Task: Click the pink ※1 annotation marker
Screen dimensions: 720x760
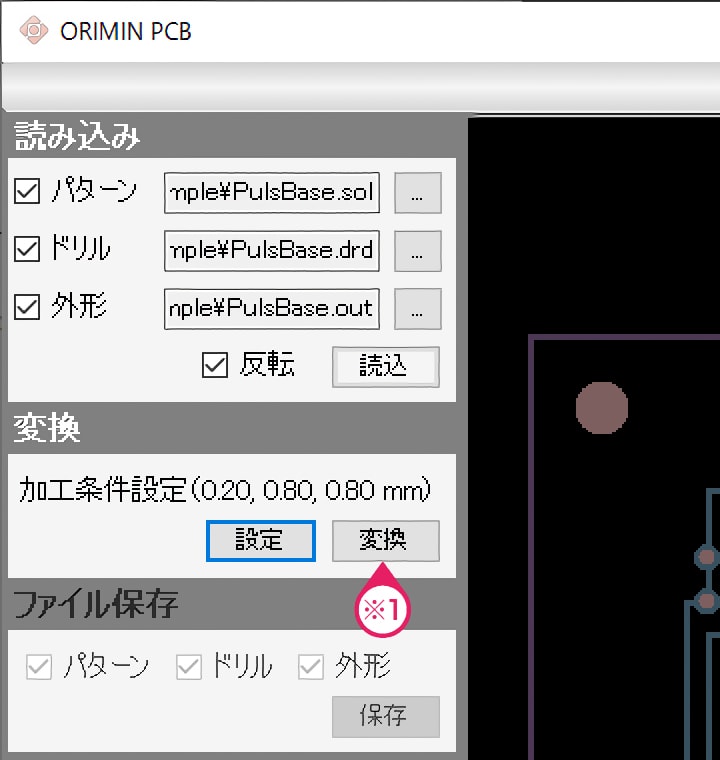Action: tap(385, 608)
